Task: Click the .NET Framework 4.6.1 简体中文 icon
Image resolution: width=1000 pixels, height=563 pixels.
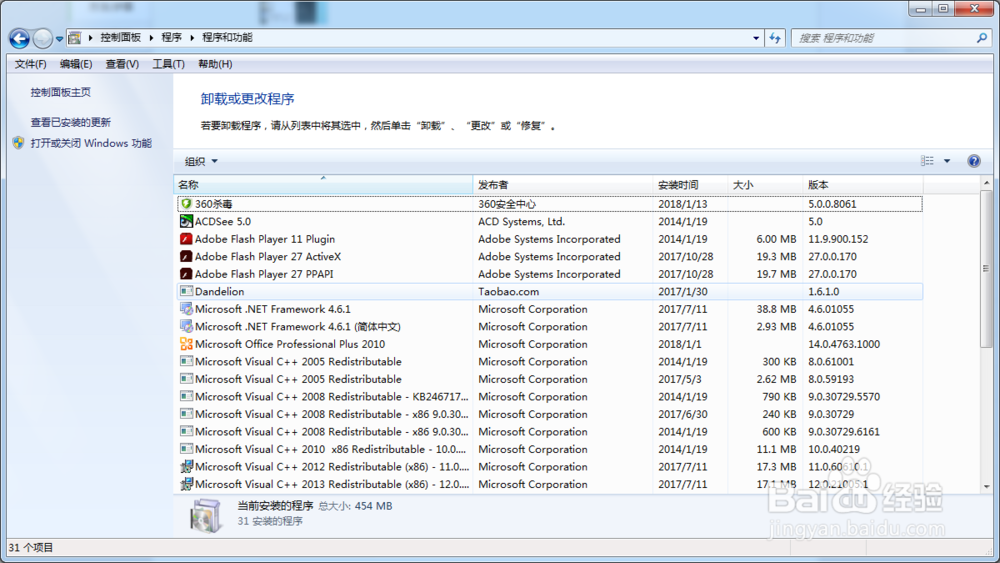Action: click(186, 326)
